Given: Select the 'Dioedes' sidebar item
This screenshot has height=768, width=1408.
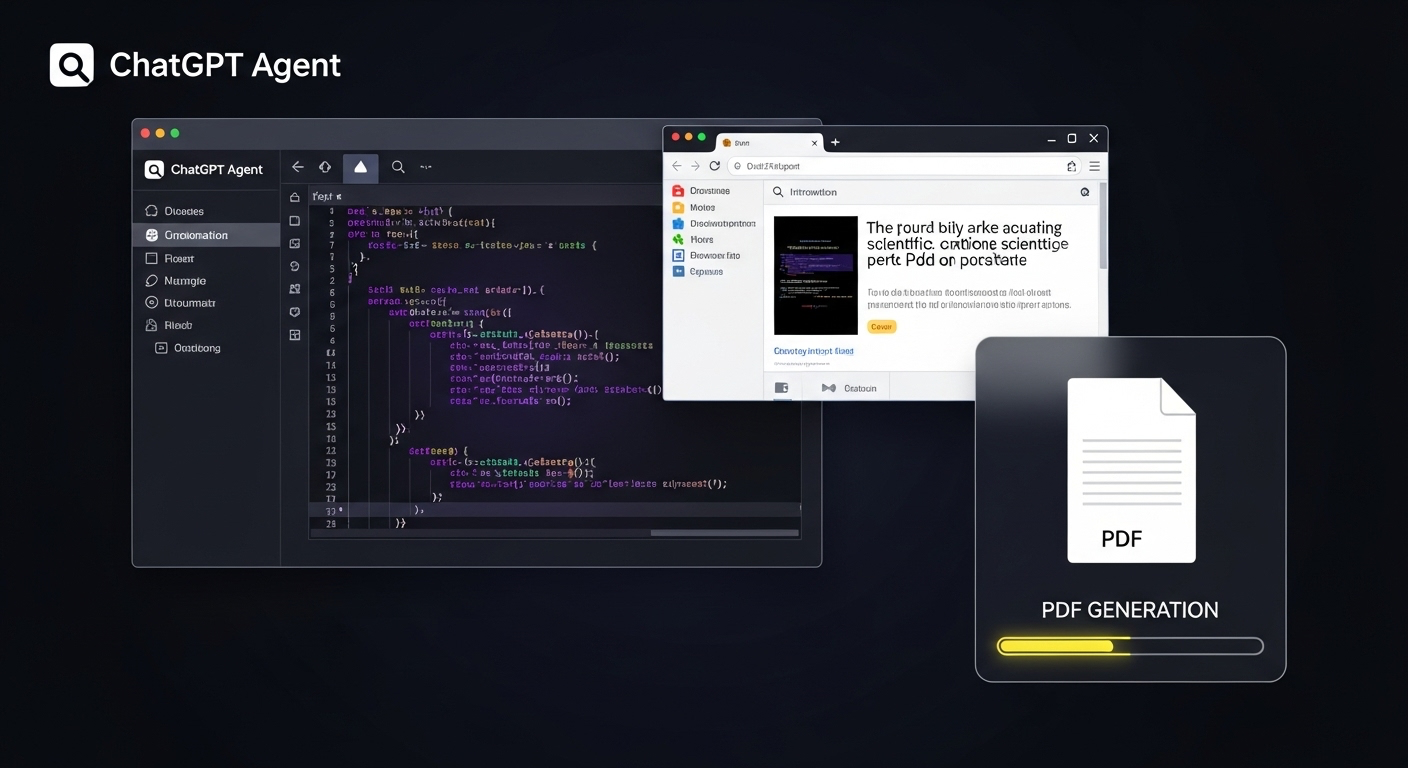Looking at the screenshot, I should (x=206, y=211).
